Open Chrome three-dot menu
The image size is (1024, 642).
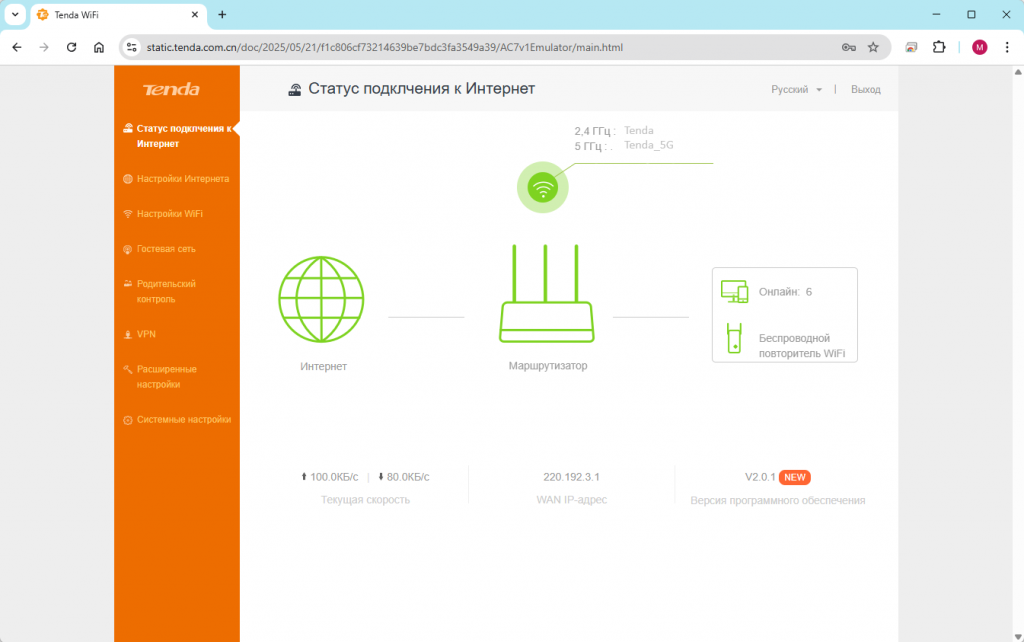tap(1007, 47)
